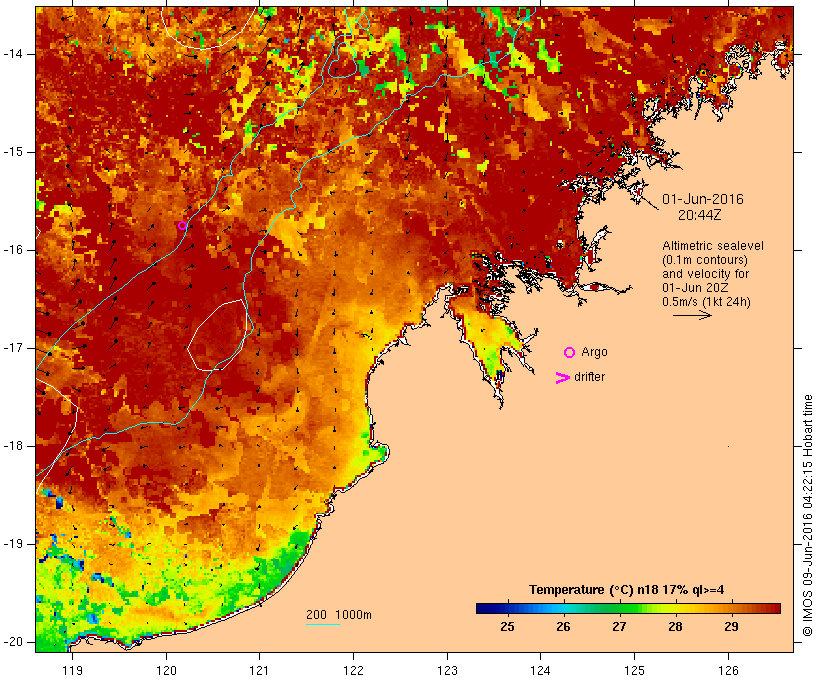Click the latitude axis label -16
The width and height of the screenshot is (820, 680).
pos(13,250)
